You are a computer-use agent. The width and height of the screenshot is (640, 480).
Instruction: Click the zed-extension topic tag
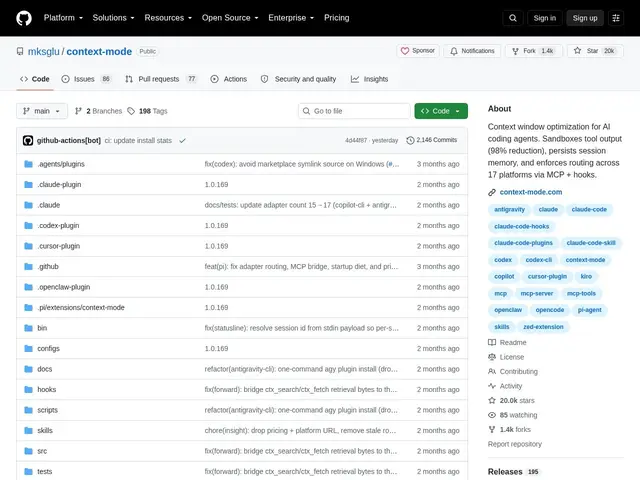pos(543,327)
